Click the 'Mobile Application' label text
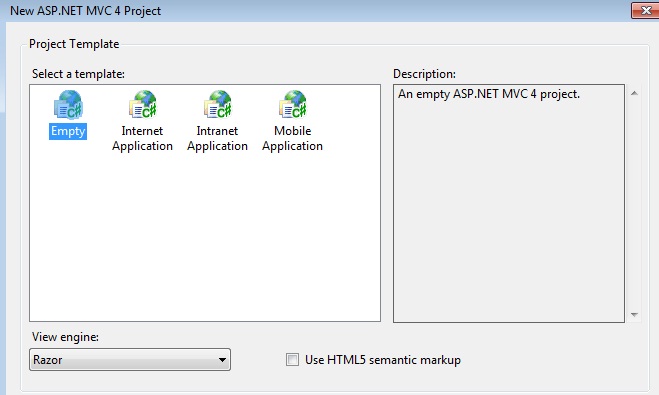Image resolution: width=659 pixels, height=395 pixels. [293, 138]
